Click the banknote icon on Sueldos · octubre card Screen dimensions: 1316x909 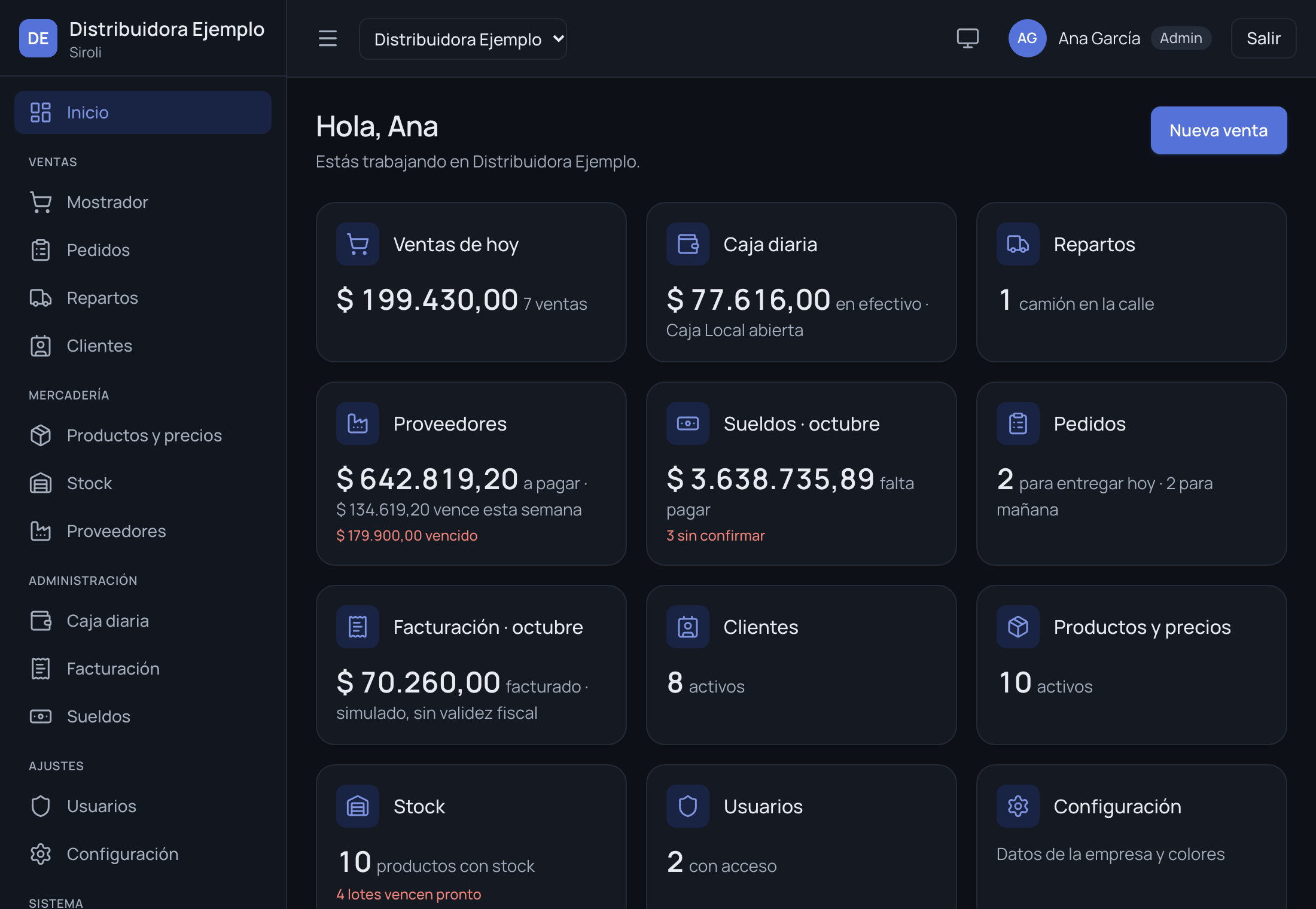coord(688,423)
